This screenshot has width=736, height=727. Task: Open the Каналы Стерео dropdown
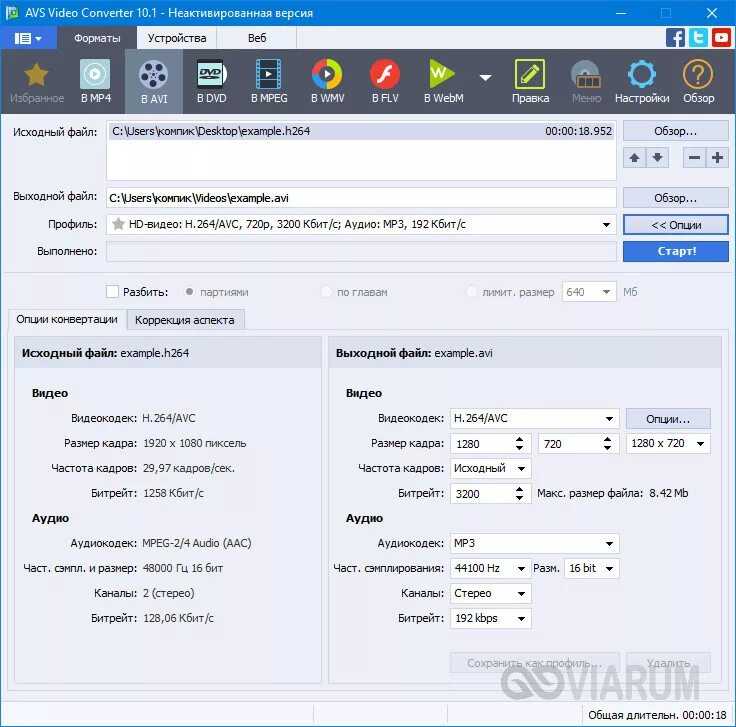(491, 593)
